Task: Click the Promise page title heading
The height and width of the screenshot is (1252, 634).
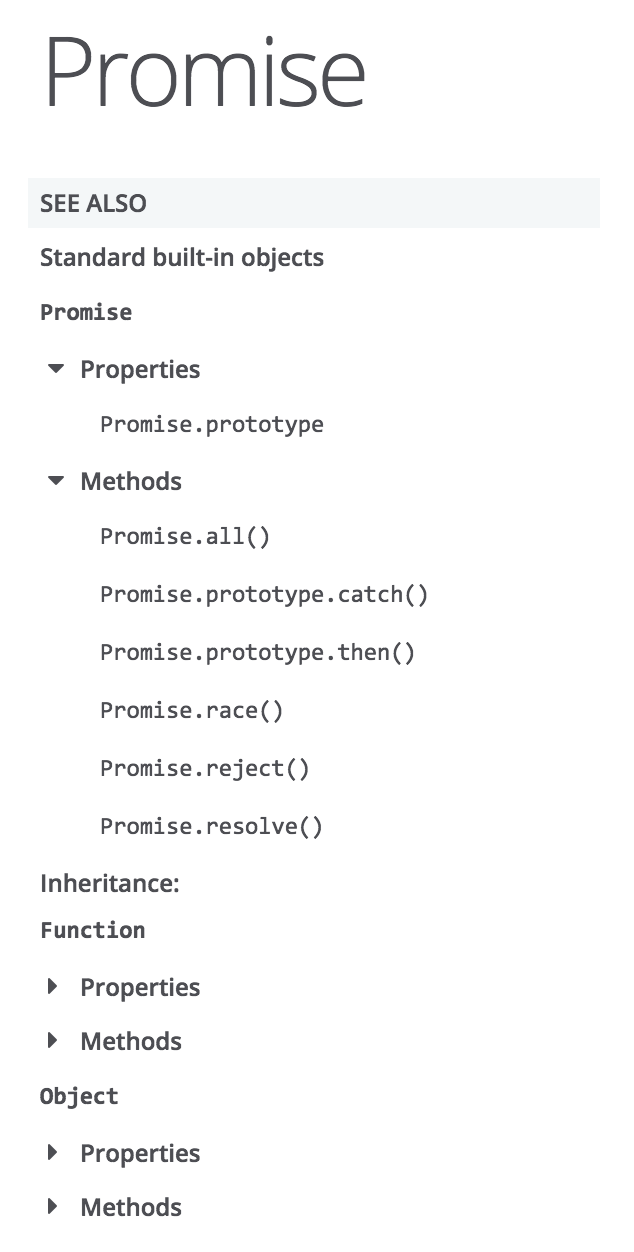Action: [203, 70]
